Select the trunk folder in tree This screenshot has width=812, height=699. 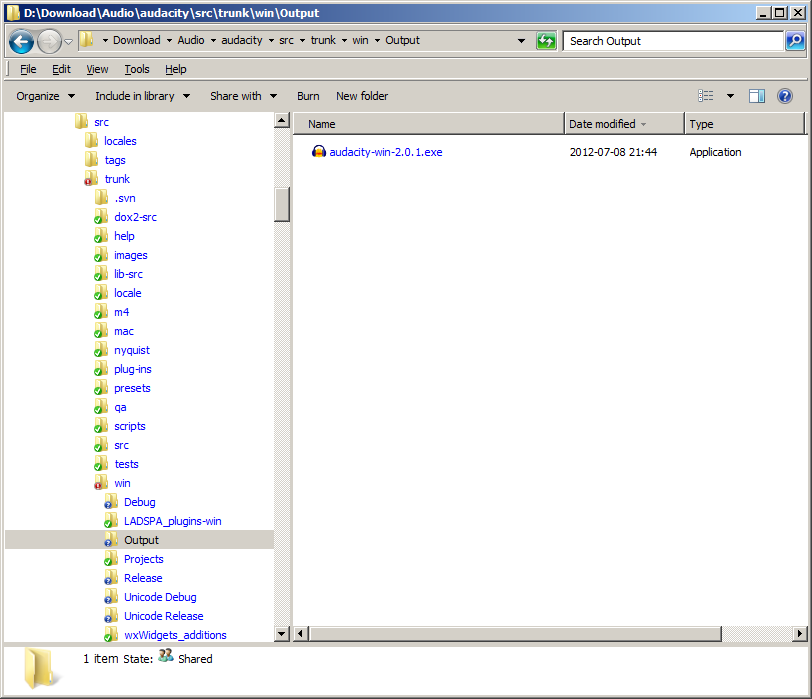pyautogui.click(x=117, y=179)
